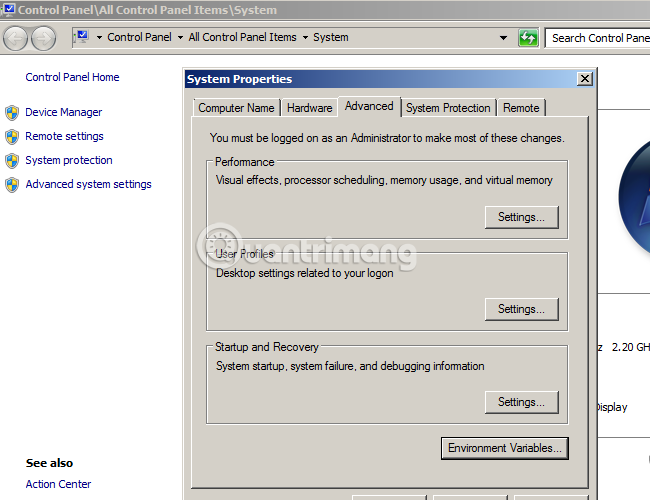
Task: Open User Profiles Settings button
Action: 521,309
